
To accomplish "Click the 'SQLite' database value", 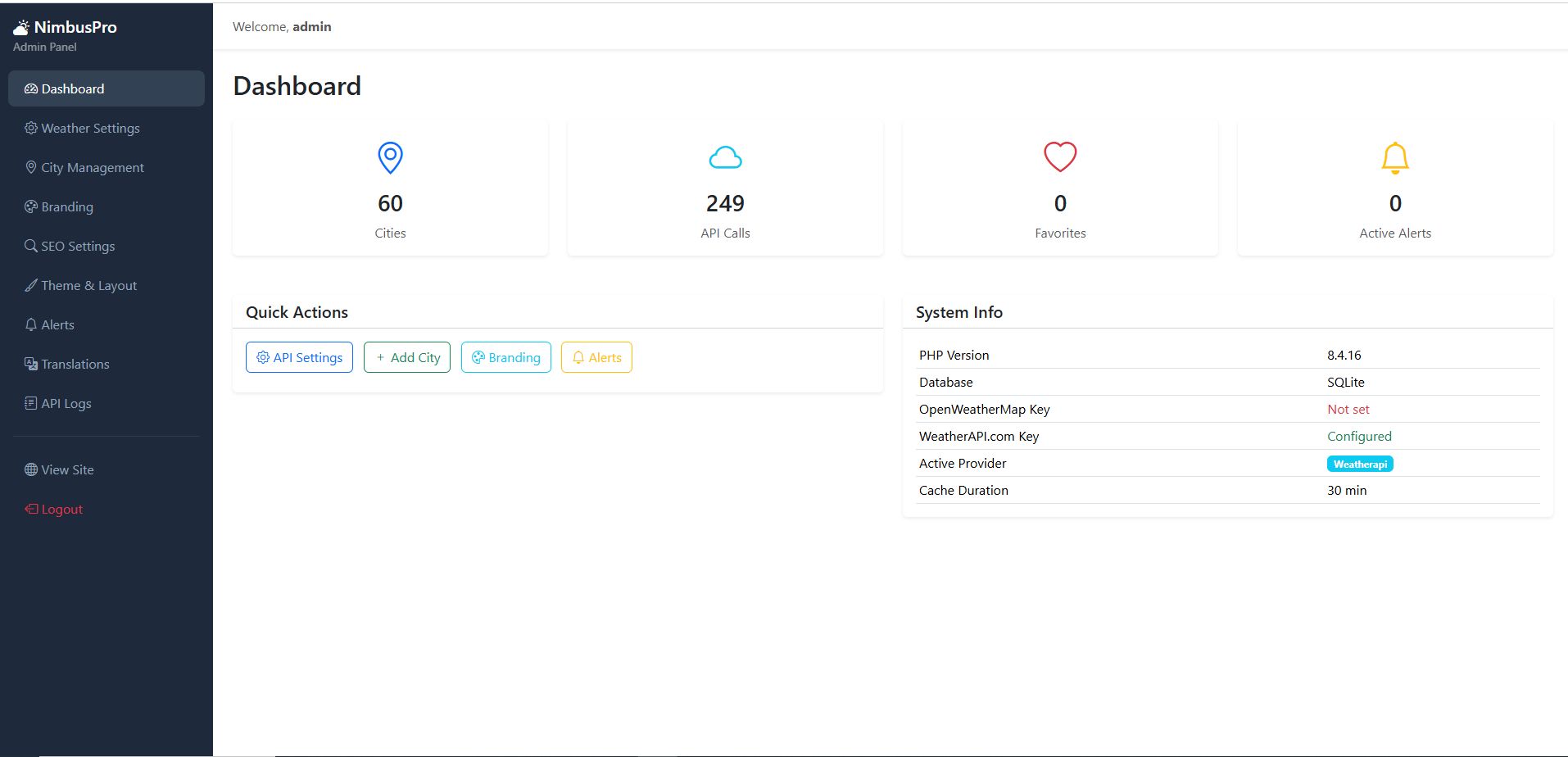I will [1345, 382].
